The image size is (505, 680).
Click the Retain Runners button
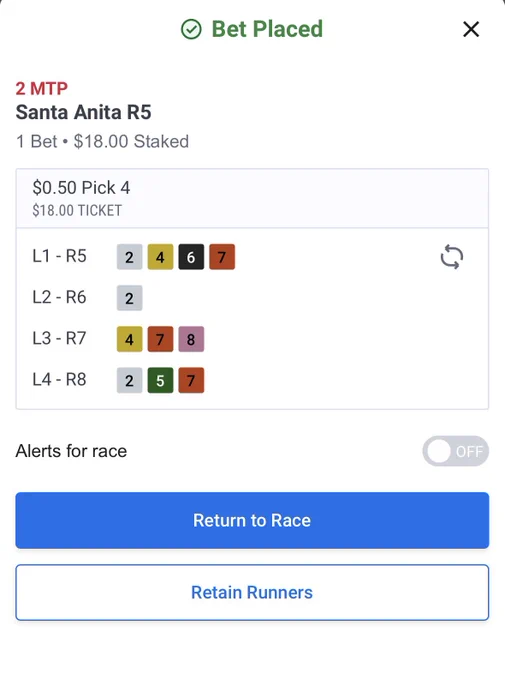point(252,592)
